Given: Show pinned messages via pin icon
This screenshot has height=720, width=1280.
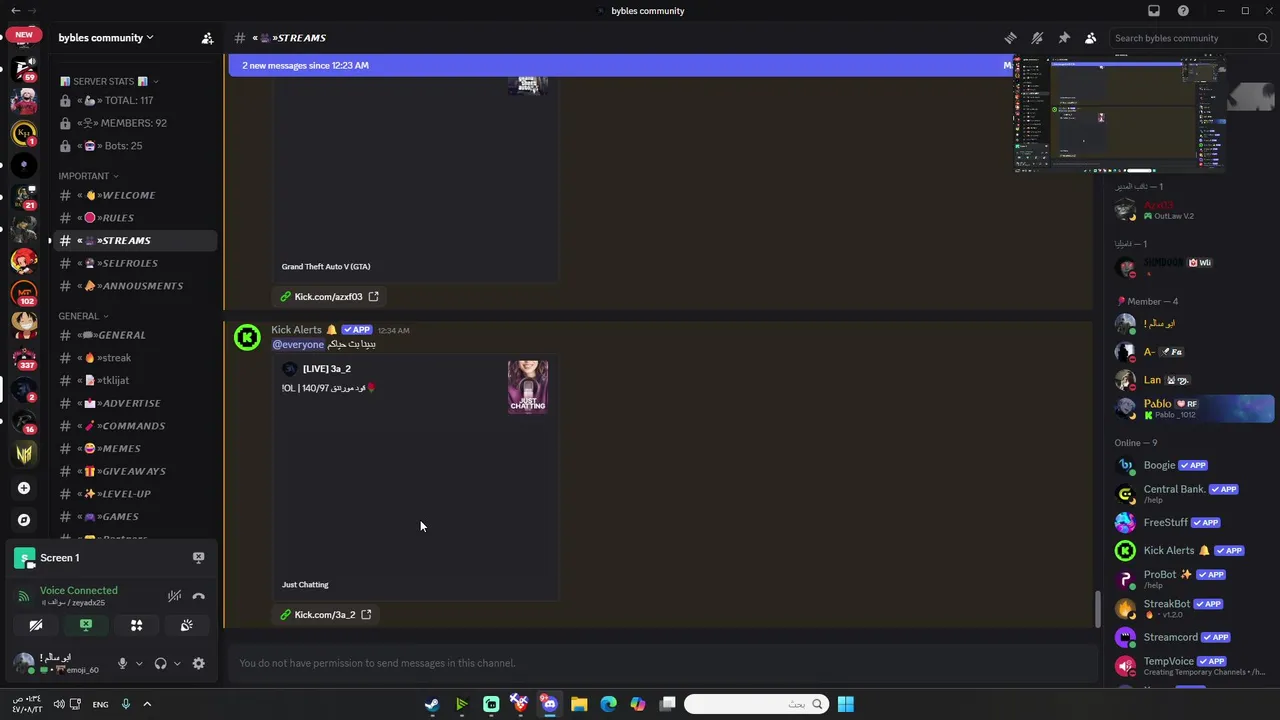Looking at the screenshot, I should click(1064, 38).
